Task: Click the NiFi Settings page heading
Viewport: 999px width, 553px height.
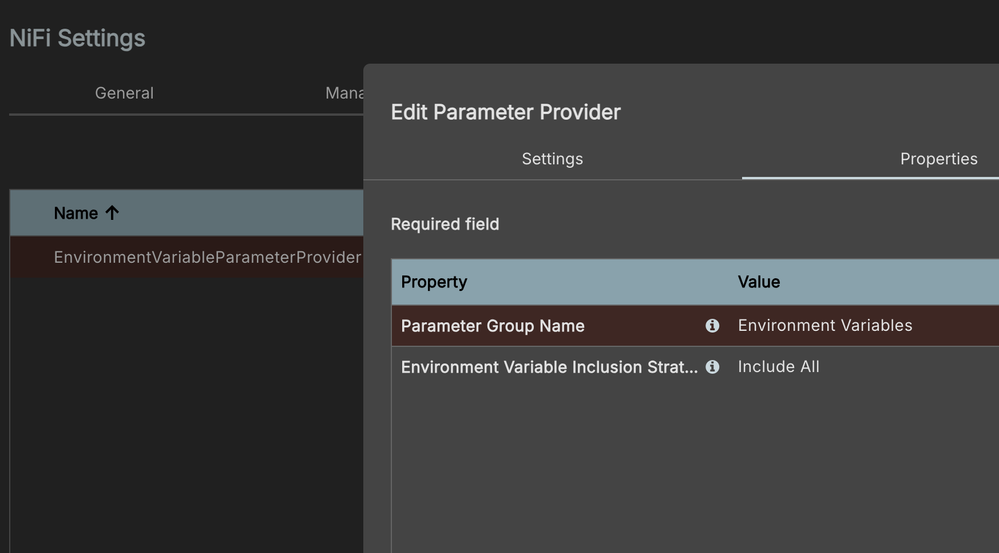Action: point(77,38)
